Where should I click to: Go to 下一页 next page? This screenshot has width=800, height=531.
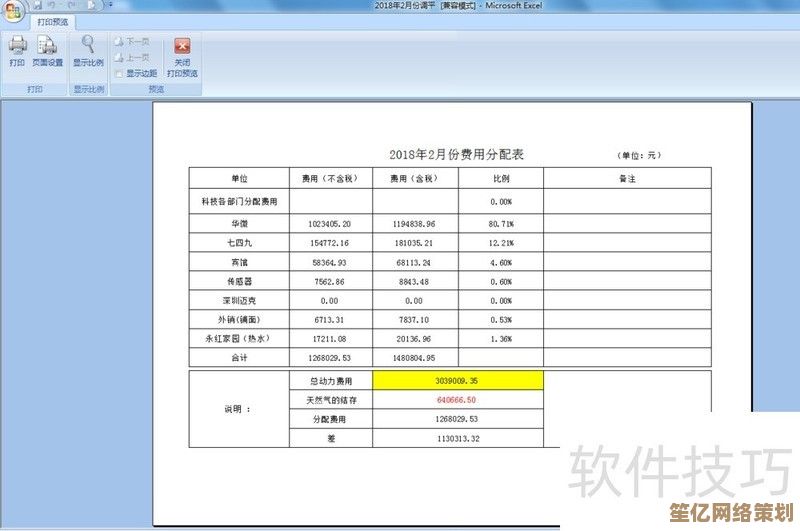pyautogui.click(x=132, y=41)
